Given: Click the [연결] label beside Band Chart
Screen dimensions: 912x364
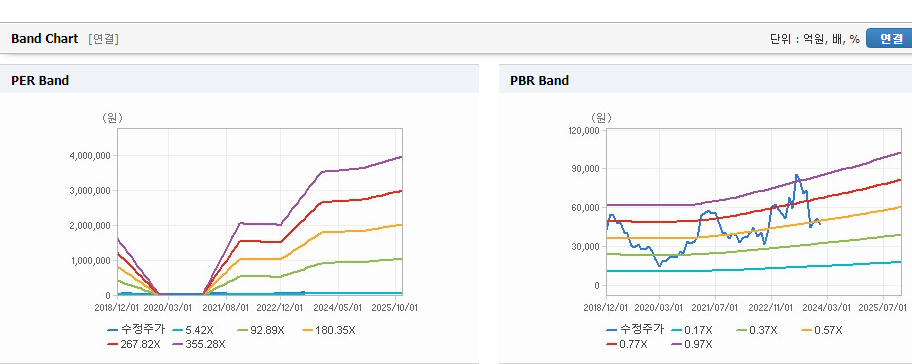Looking at the screenshot, I should point(104,39).
